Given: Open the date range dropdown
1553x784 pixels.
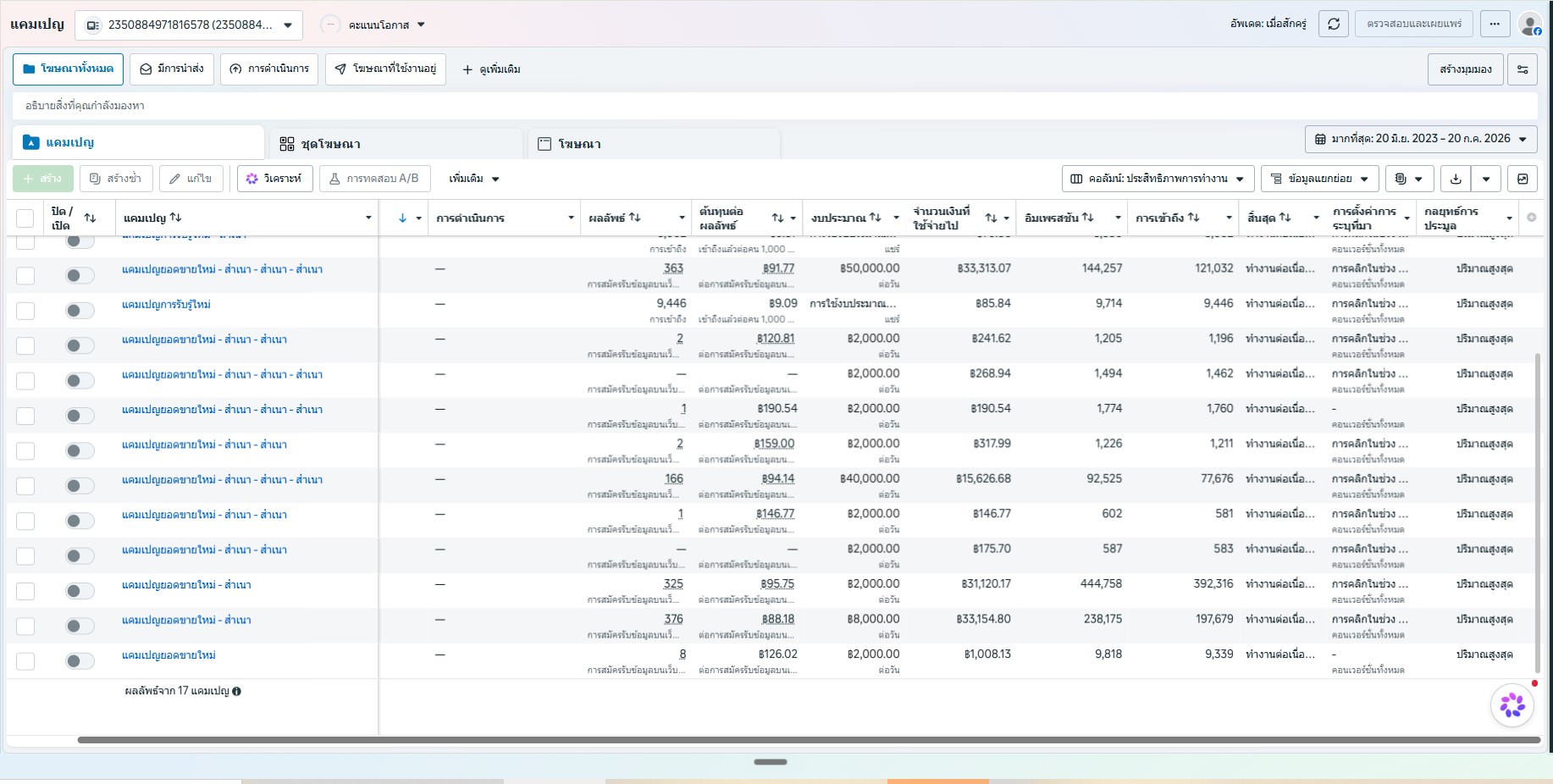Looking at the screenshot, I should point(1421,139).
